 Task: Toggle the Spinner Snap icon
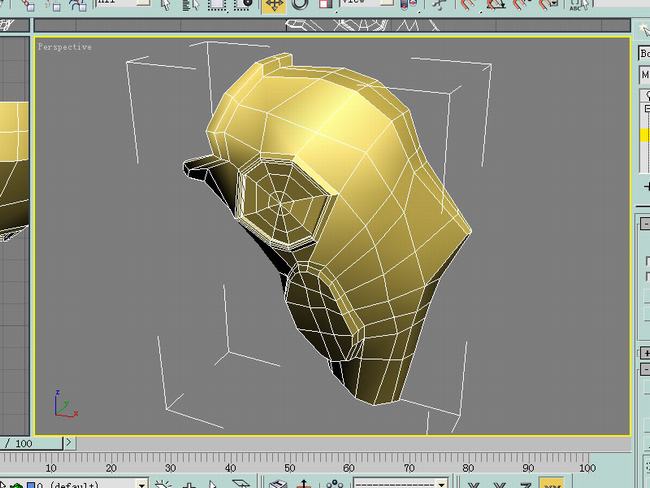(x=549, y=4)
